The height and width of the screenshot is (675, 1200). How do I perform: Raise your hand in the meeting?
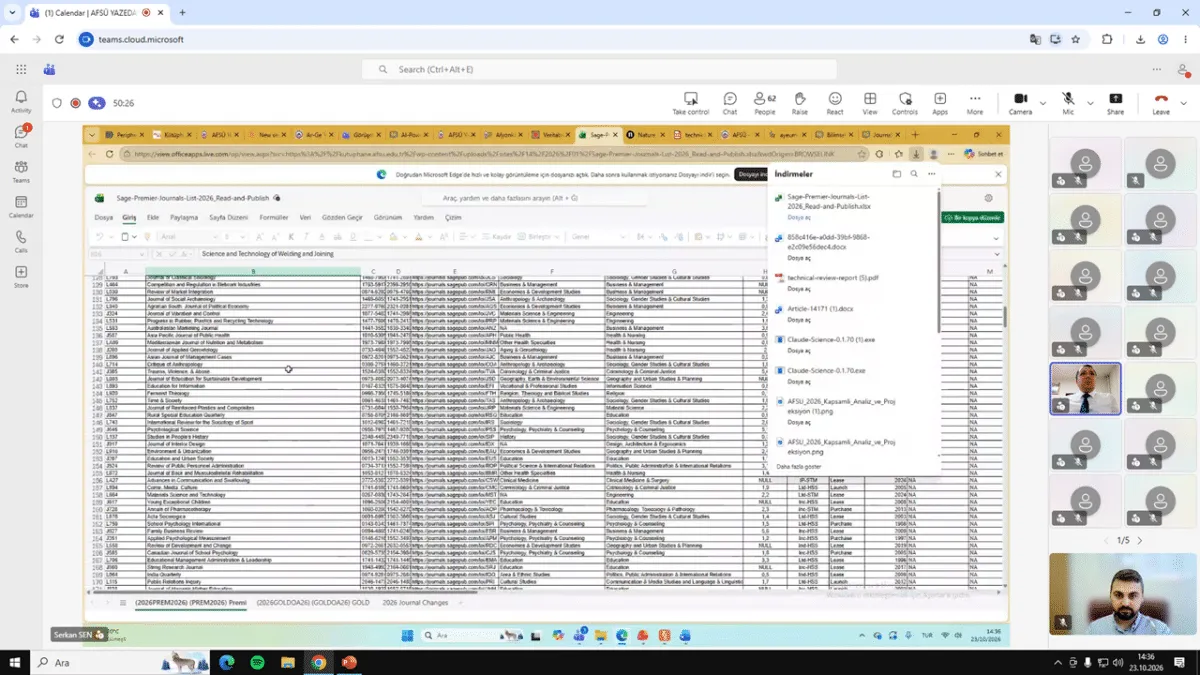coord(800,103)
